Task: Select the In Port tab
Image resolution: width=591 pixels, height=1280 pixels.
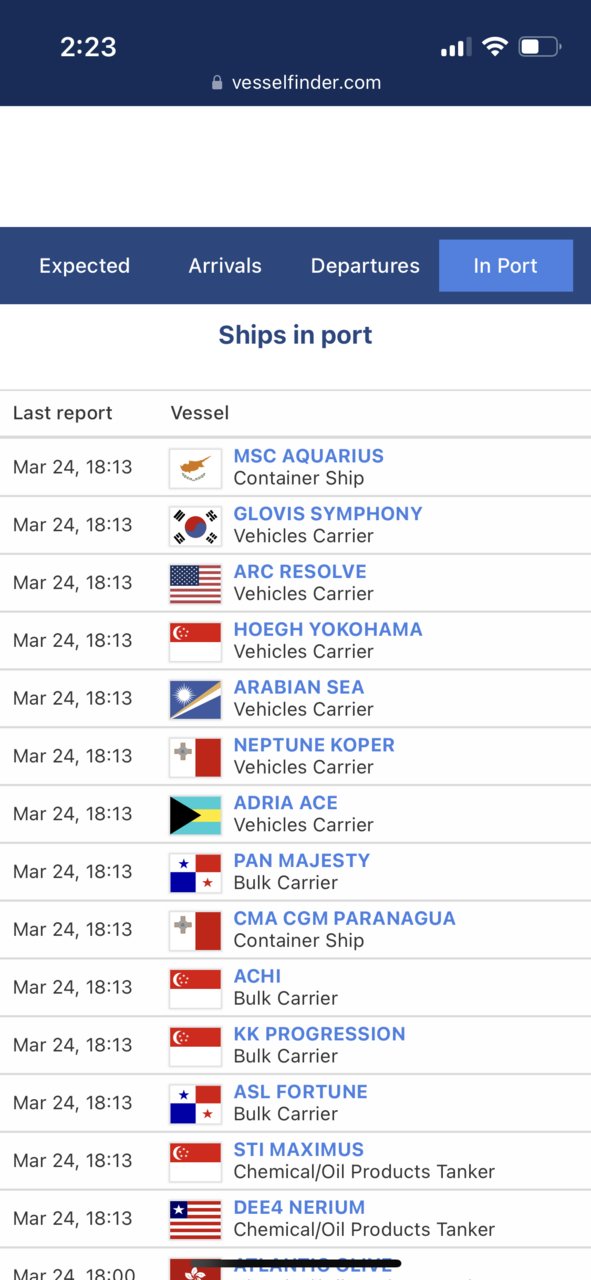Action: tap(506, 266)
